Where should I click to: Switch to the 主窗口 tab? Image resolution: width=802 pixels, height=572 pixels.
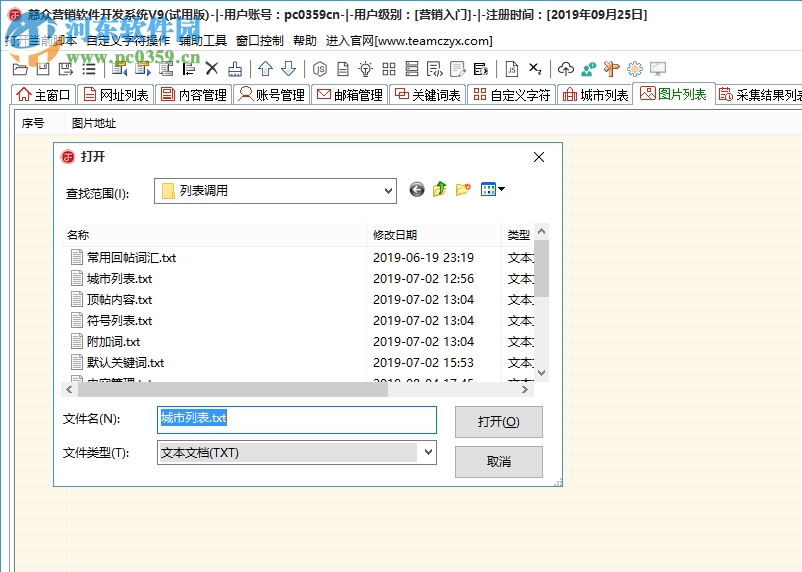(x=43, y=95)
